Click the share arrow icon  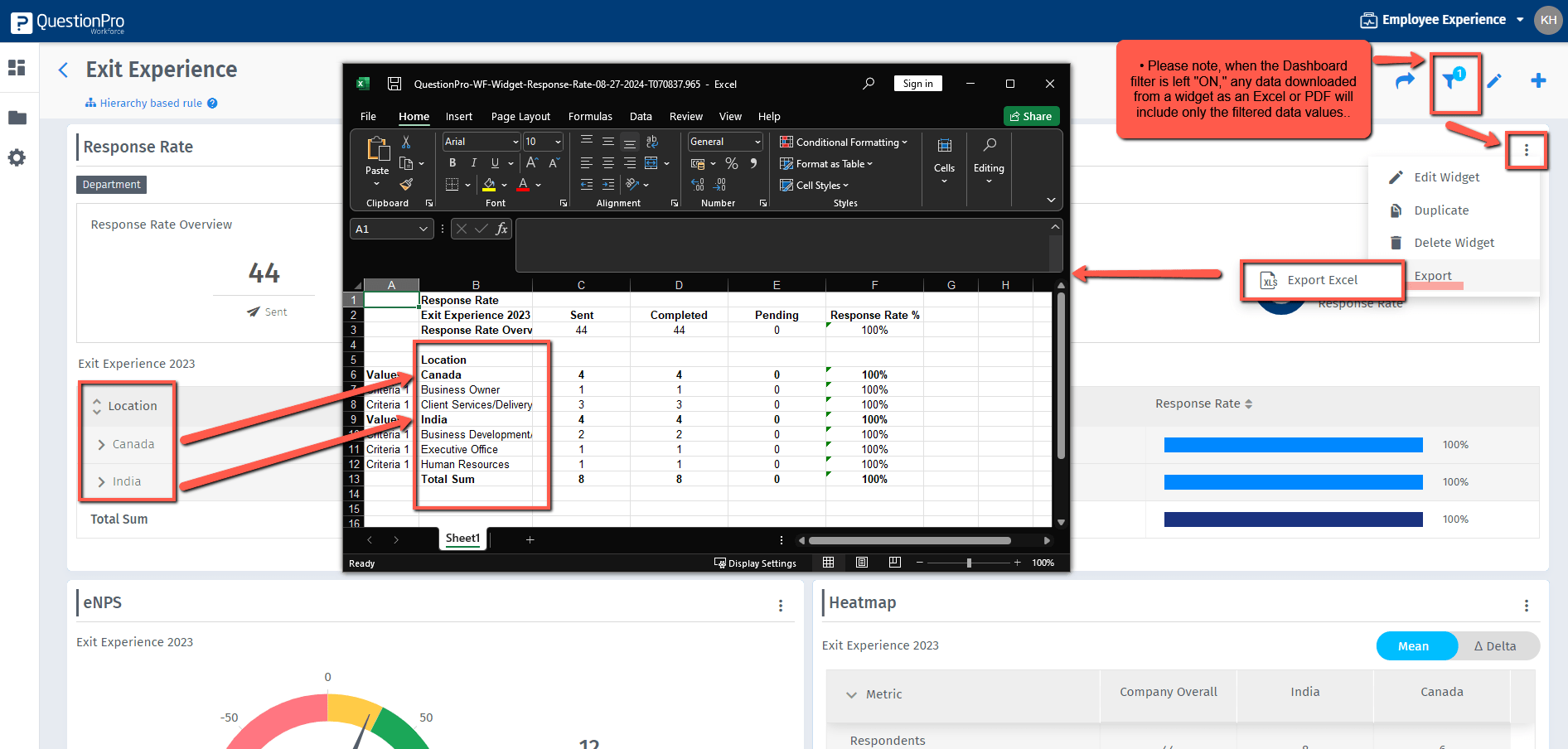[x=1405, y=80]
